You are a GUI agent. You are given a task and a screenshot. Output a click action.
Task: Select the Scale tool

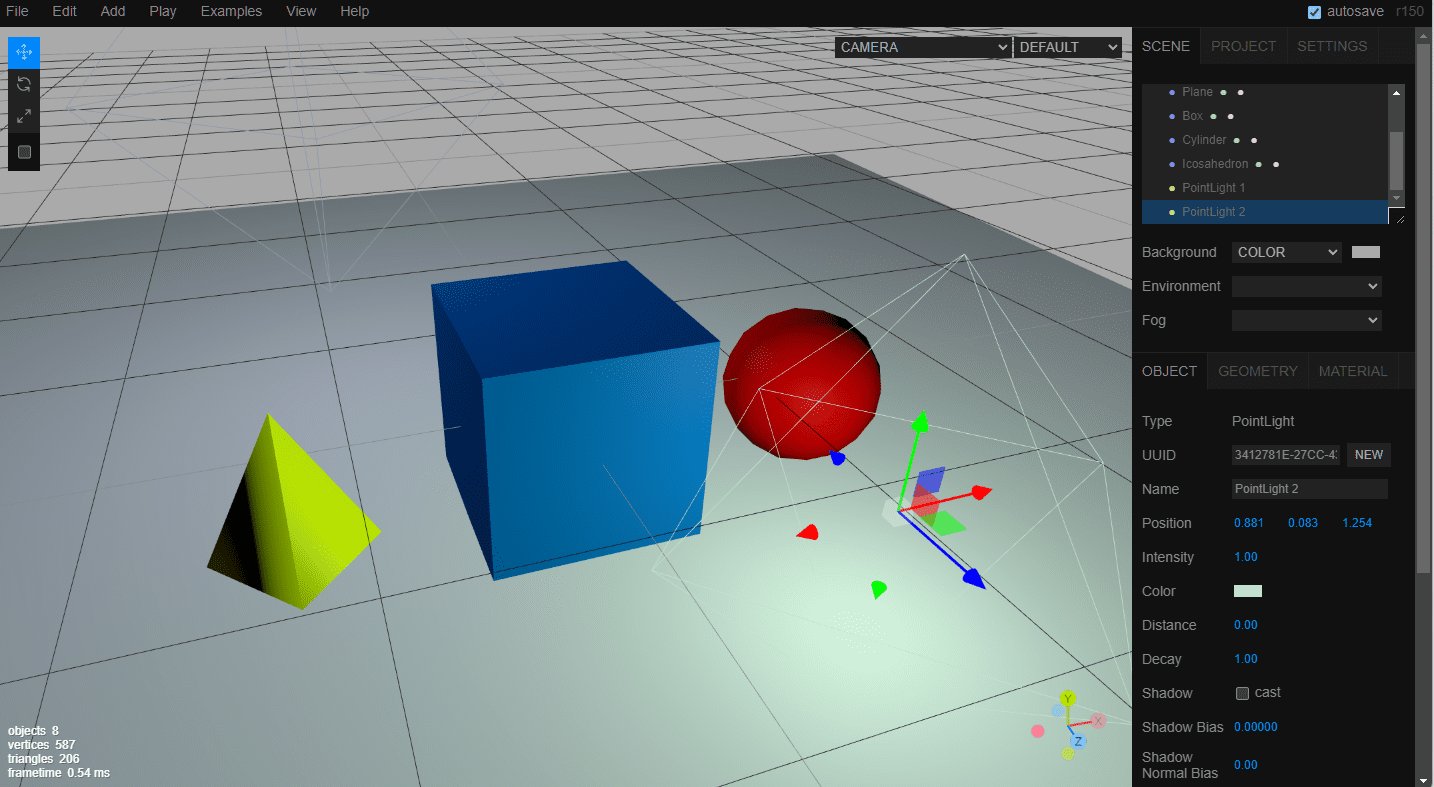[x=22, y=116]
